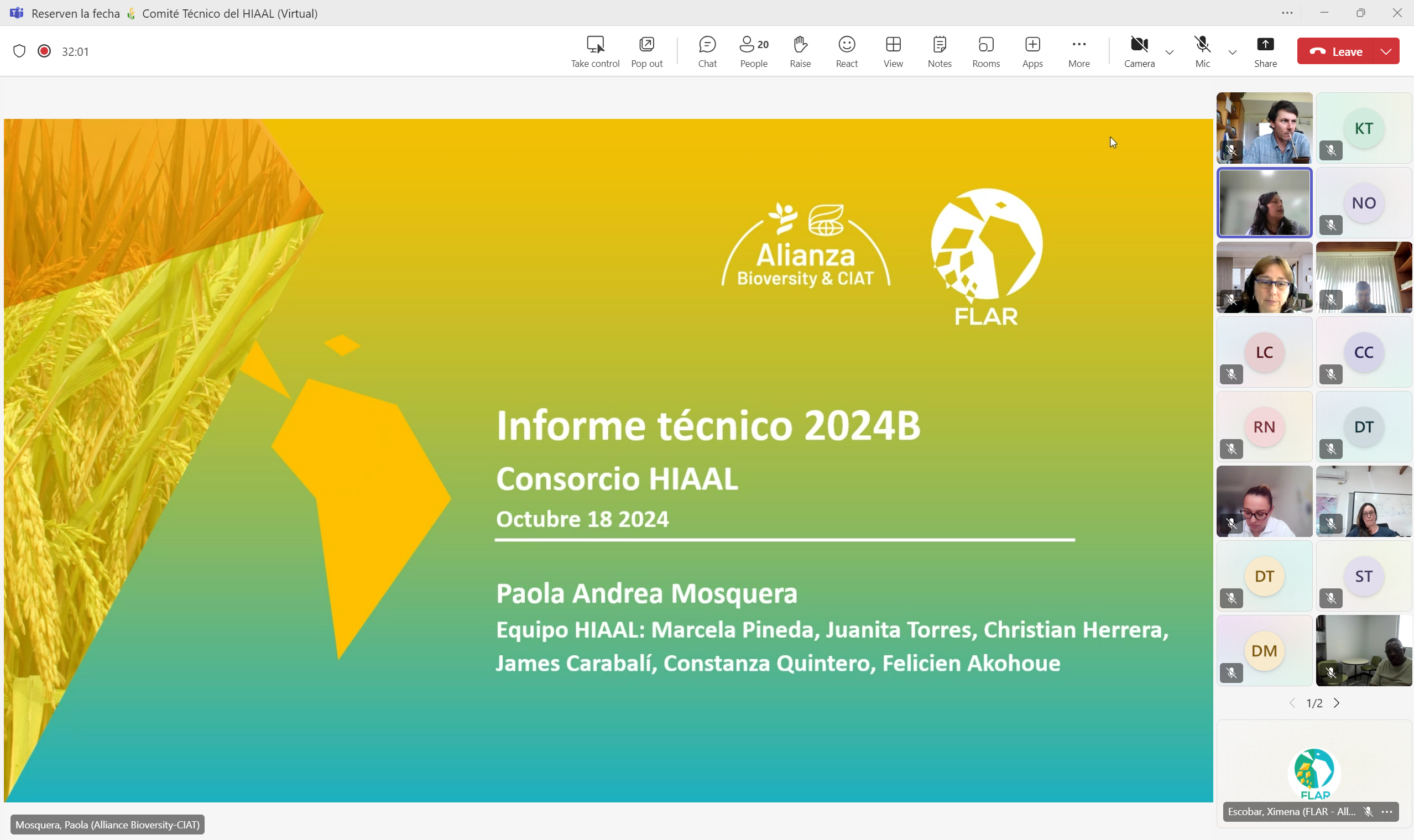This screenshot has width=1414, height=840.
Task: Click the Alianza Bioversity & CIAT logo
Action: click(x=806, y=245)
